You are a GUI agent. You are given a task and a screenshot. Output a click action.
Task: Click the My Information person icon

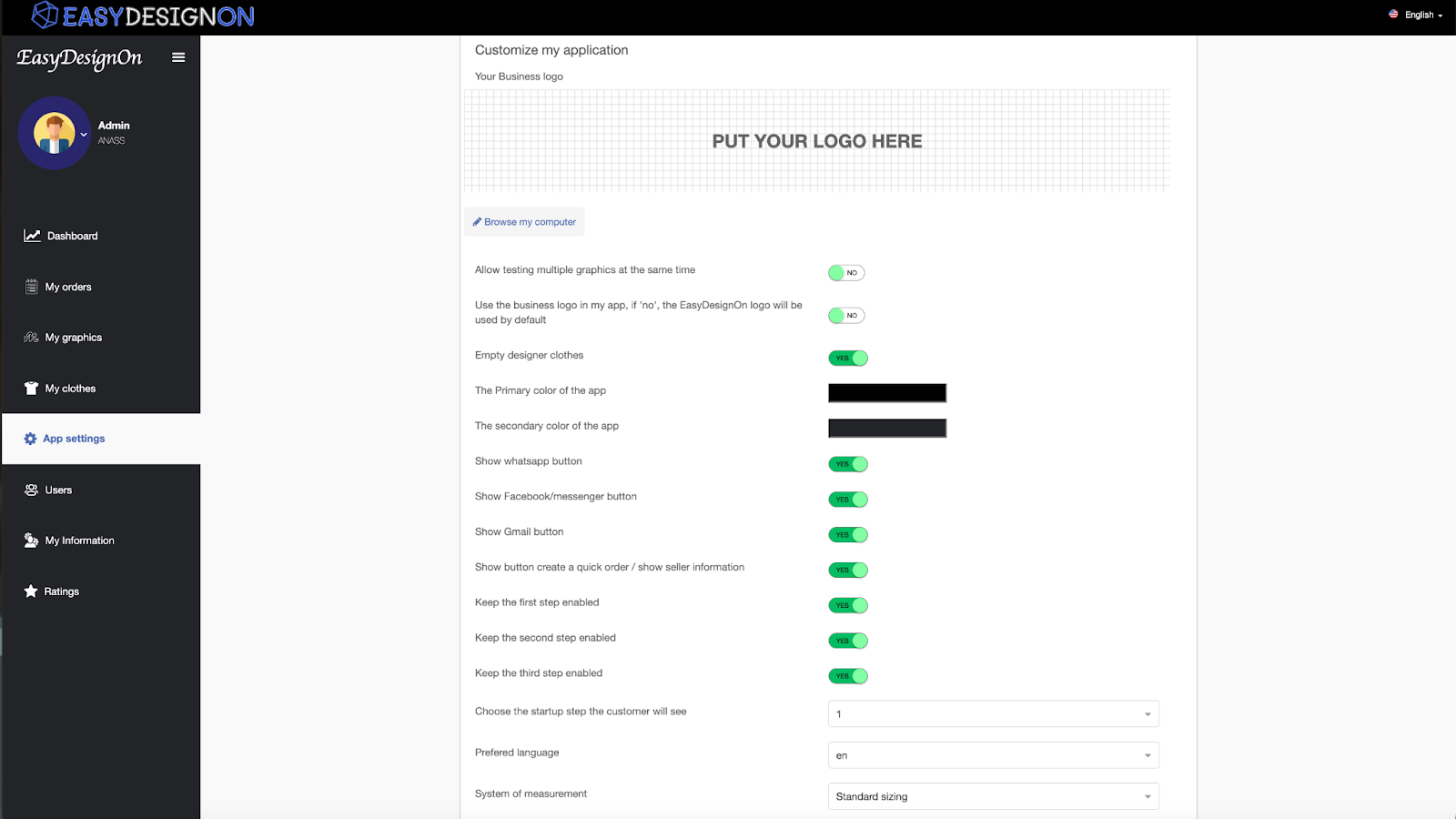point(31,541)
